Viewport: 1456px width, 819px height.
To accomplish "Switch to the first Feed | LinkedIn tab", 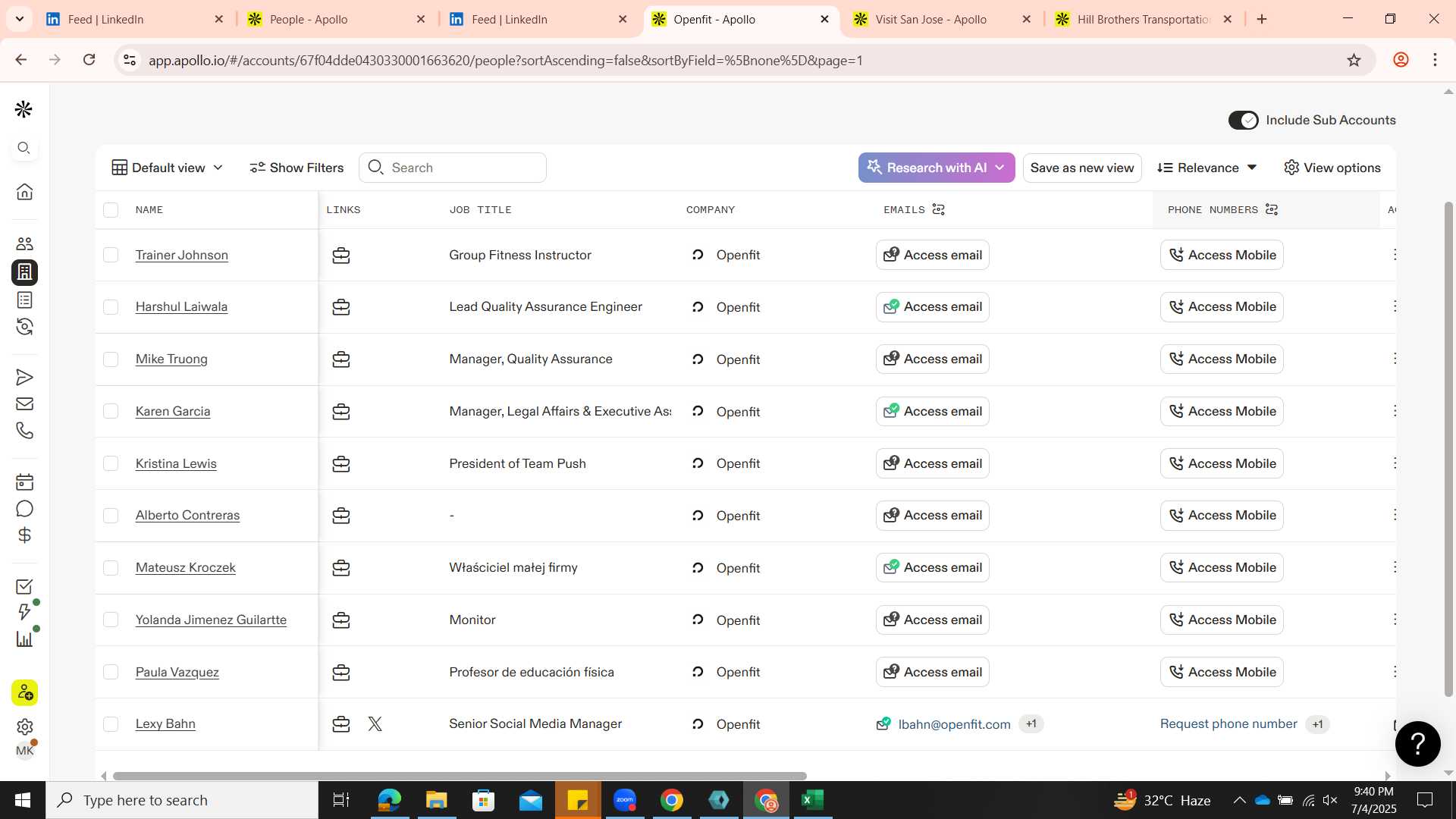I will pos(135,19).
